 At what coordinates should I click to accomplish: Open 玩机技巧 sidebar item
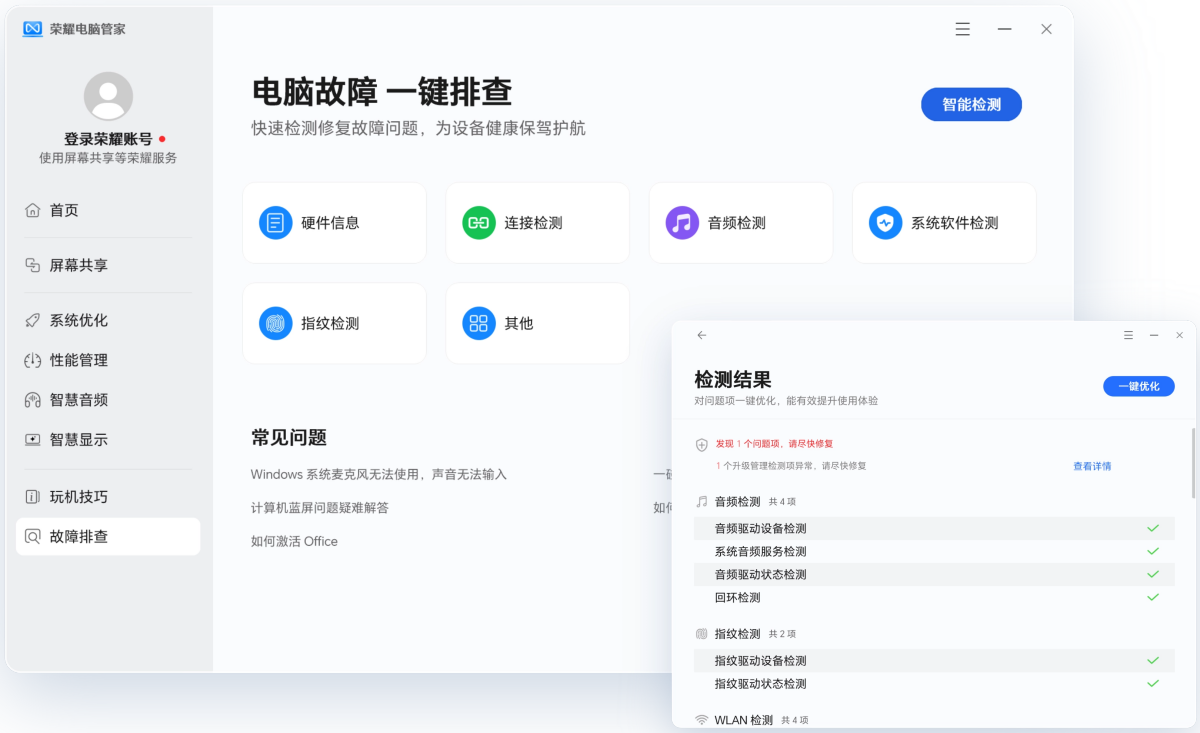point(108,497)
